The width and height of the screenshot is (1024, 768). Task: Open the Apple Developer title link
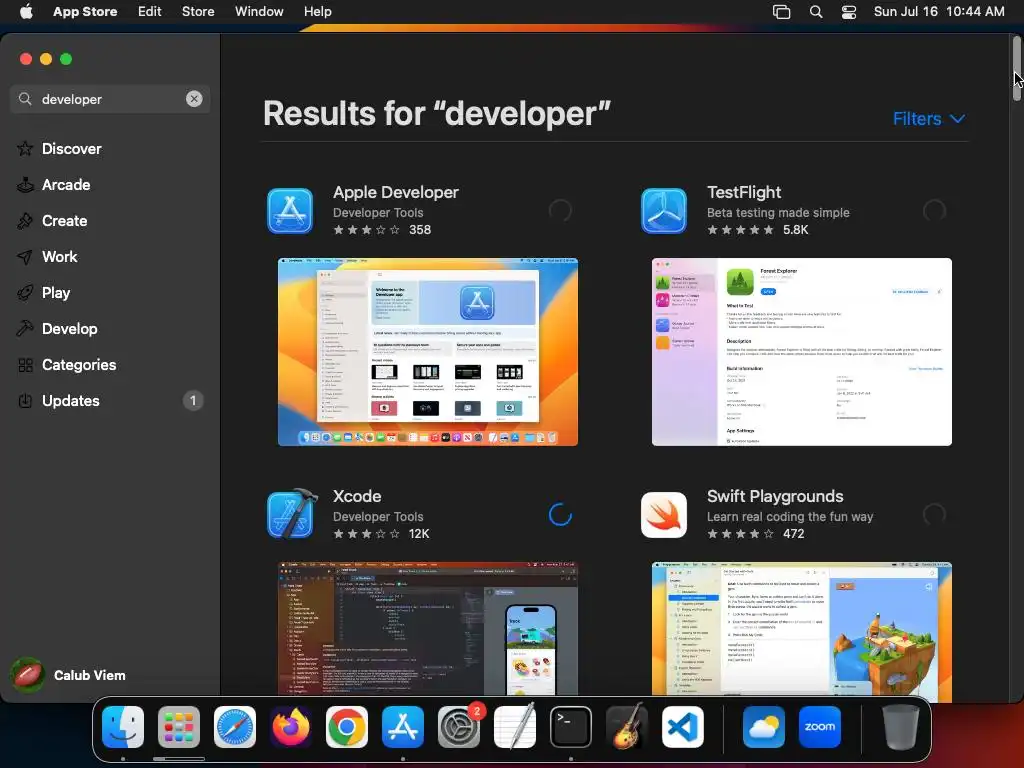point(396,193)
